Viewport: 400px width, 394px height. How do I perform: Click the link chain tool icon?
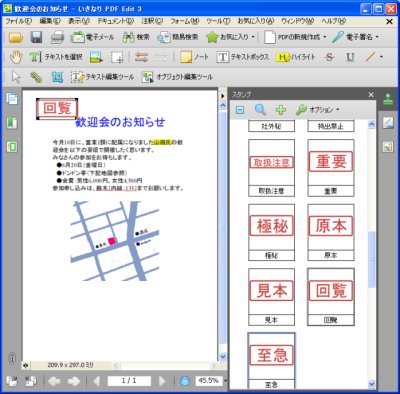[x=36, y=77]
